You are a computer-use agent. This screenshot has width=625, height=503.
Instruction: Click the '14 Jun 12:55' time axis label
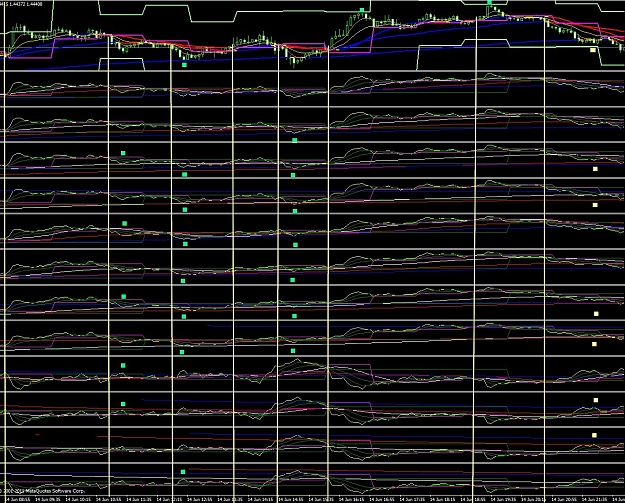pyautogui.click(x=200, y=499)
